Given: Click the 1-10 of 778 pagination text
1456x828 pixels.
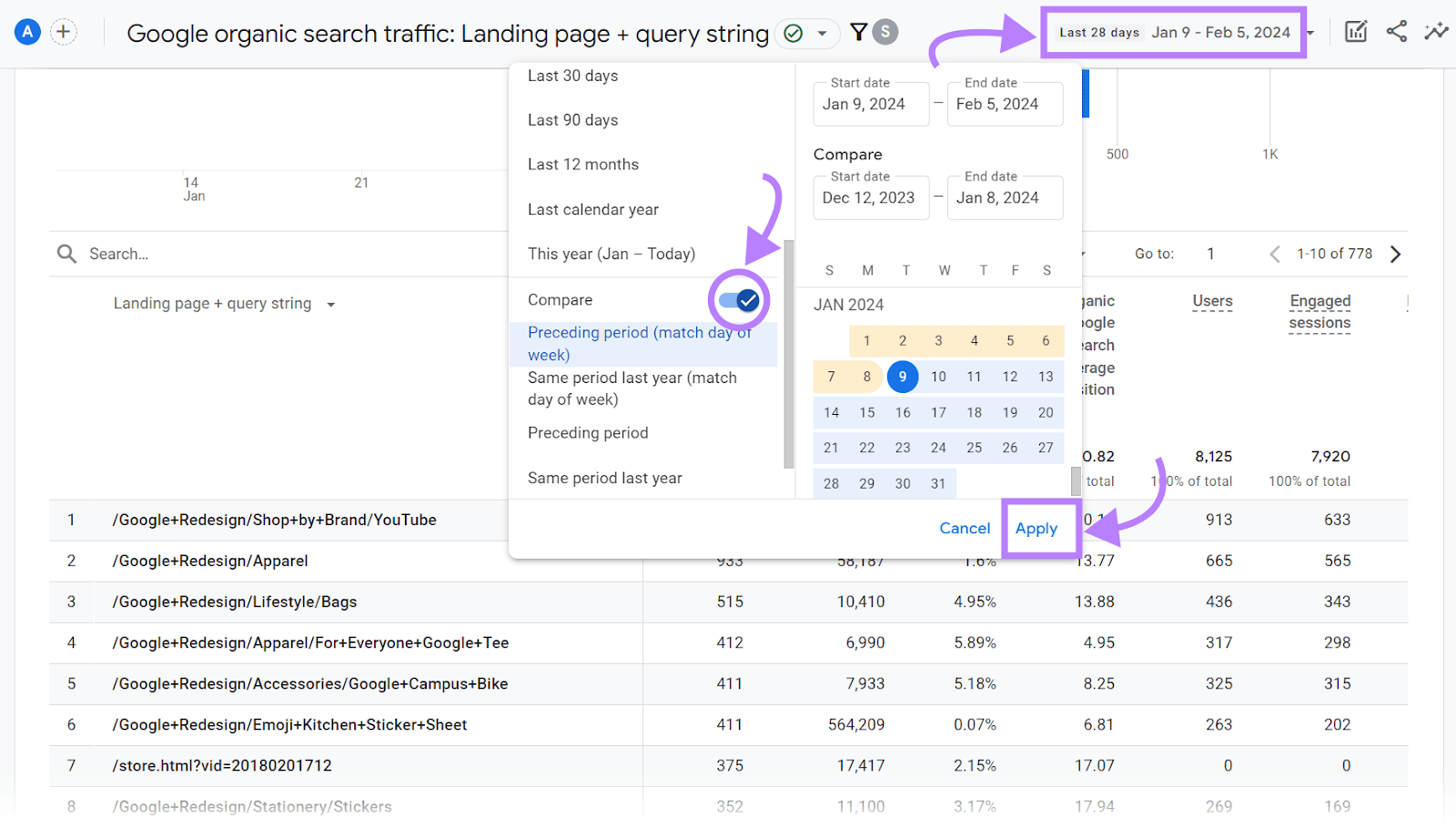Looking at the screenshot, I should (1334, 254).
